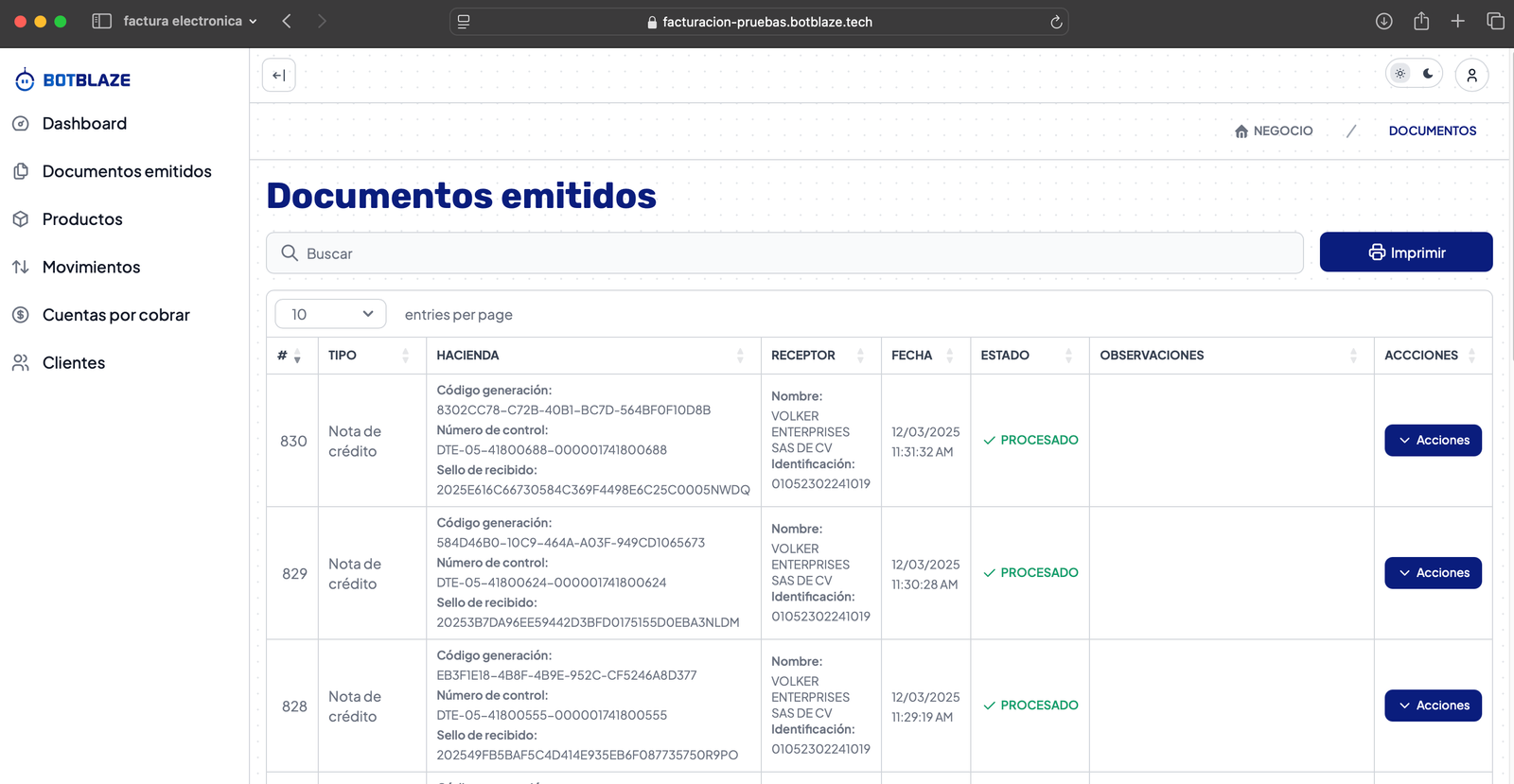Open the user profile icon
This screenshot has height=784, width=1514.
click(1471, 76)
